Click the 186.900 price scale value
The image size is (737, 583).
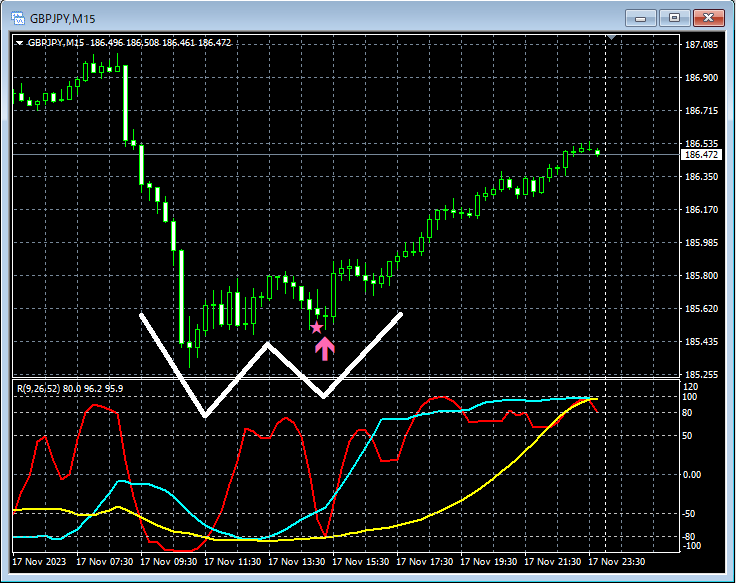pyautogui.click(x=701, y=78)
